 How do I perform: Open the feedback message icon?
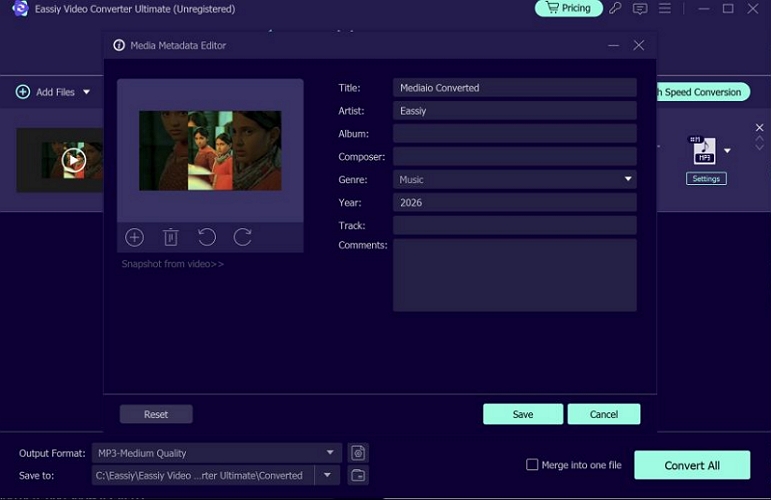[x=640, y=8]
